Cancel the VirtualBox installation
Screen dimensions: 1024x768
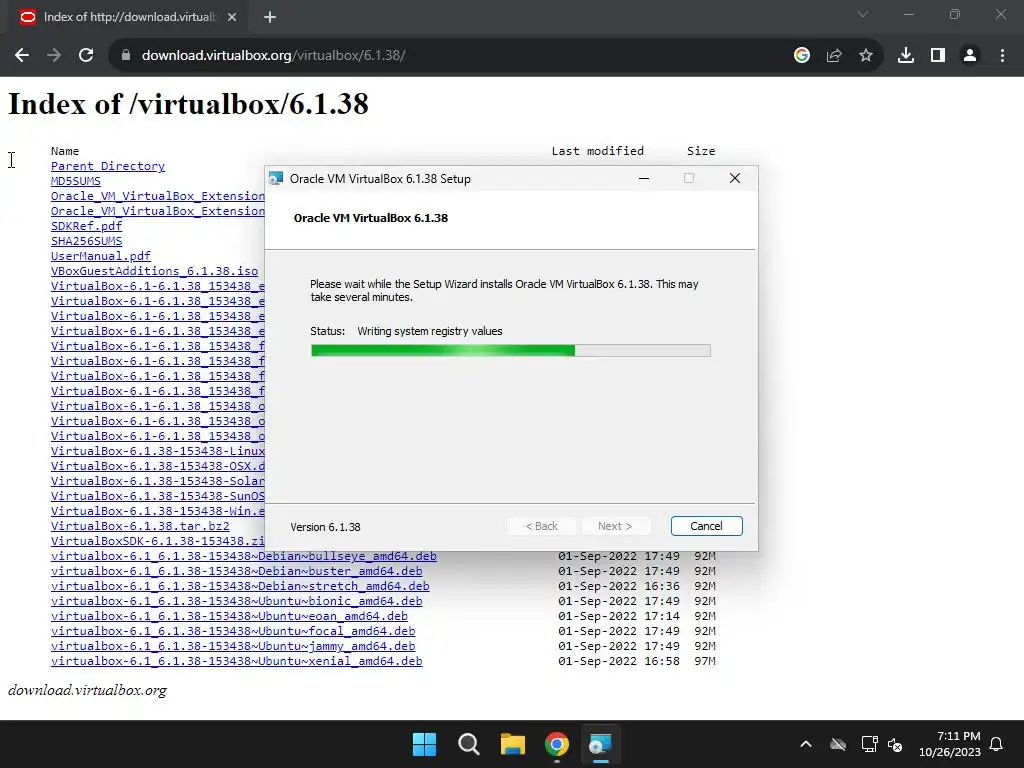click(707, 526)
